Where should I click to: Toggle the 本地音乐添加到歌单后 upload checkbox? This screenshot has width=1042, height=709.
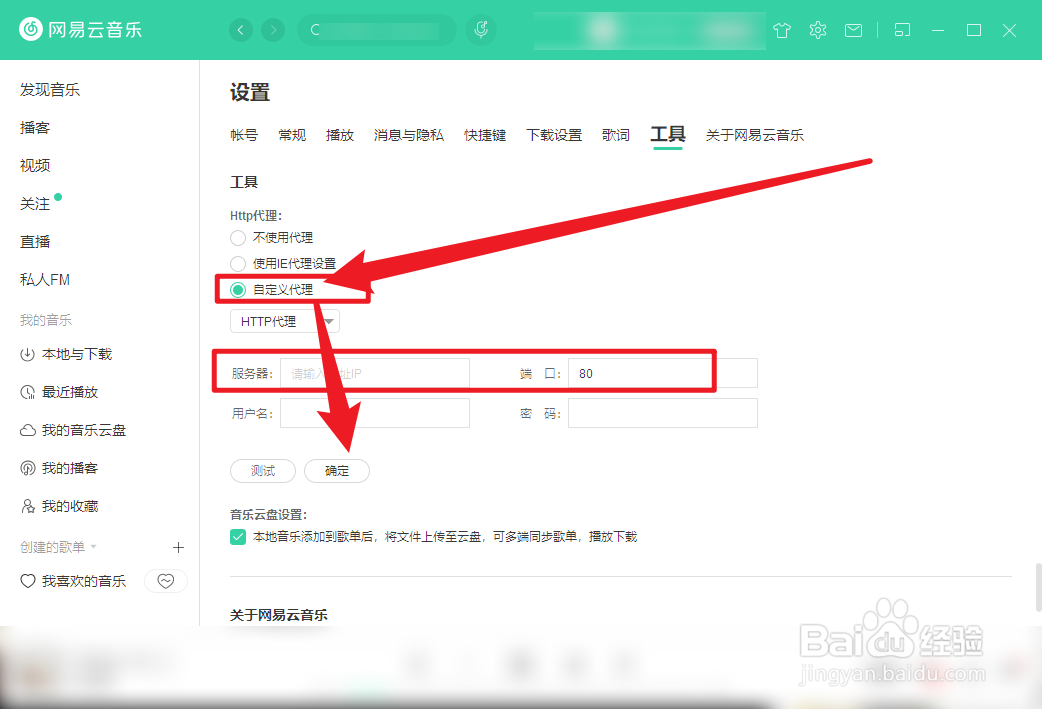pyautogui.click(x=238, y=537)
